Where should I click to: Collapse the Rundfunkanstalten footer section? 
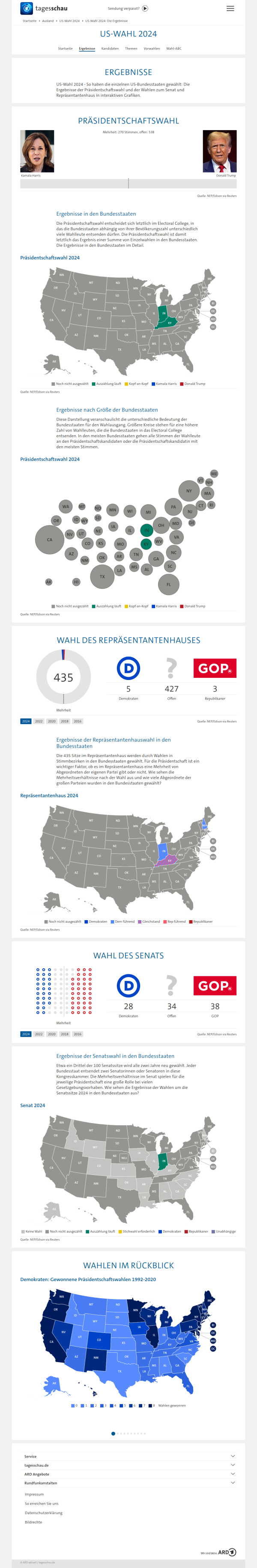233,1483
